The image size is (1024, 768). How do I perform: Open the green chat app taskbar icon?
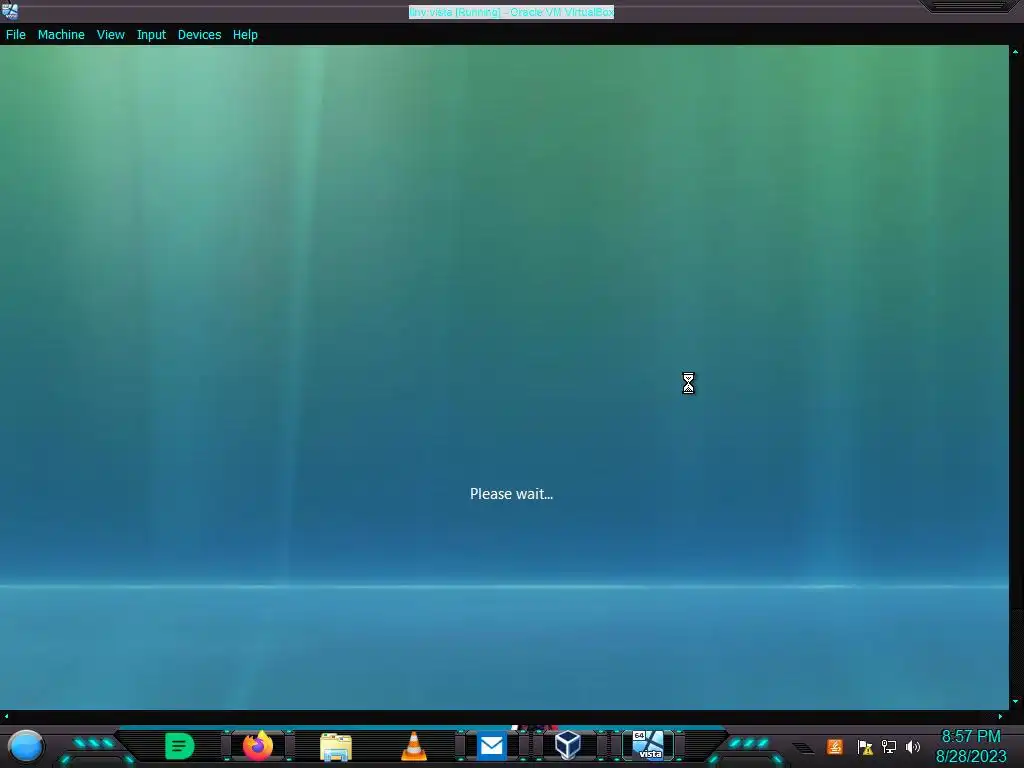180,746
